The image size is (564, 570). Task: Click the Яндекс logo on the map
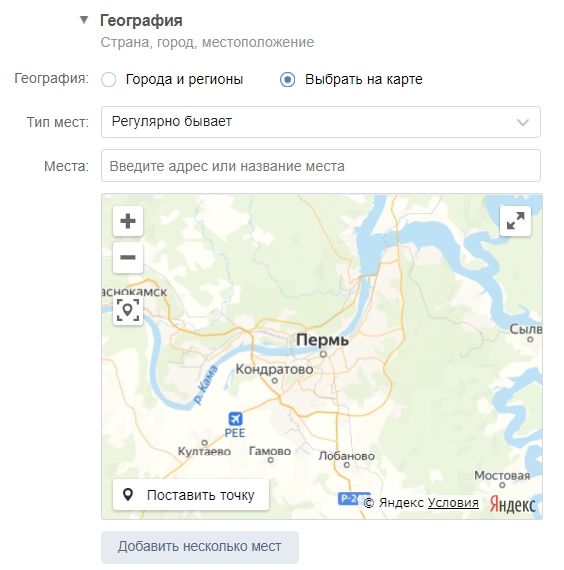tap(512, 504)
